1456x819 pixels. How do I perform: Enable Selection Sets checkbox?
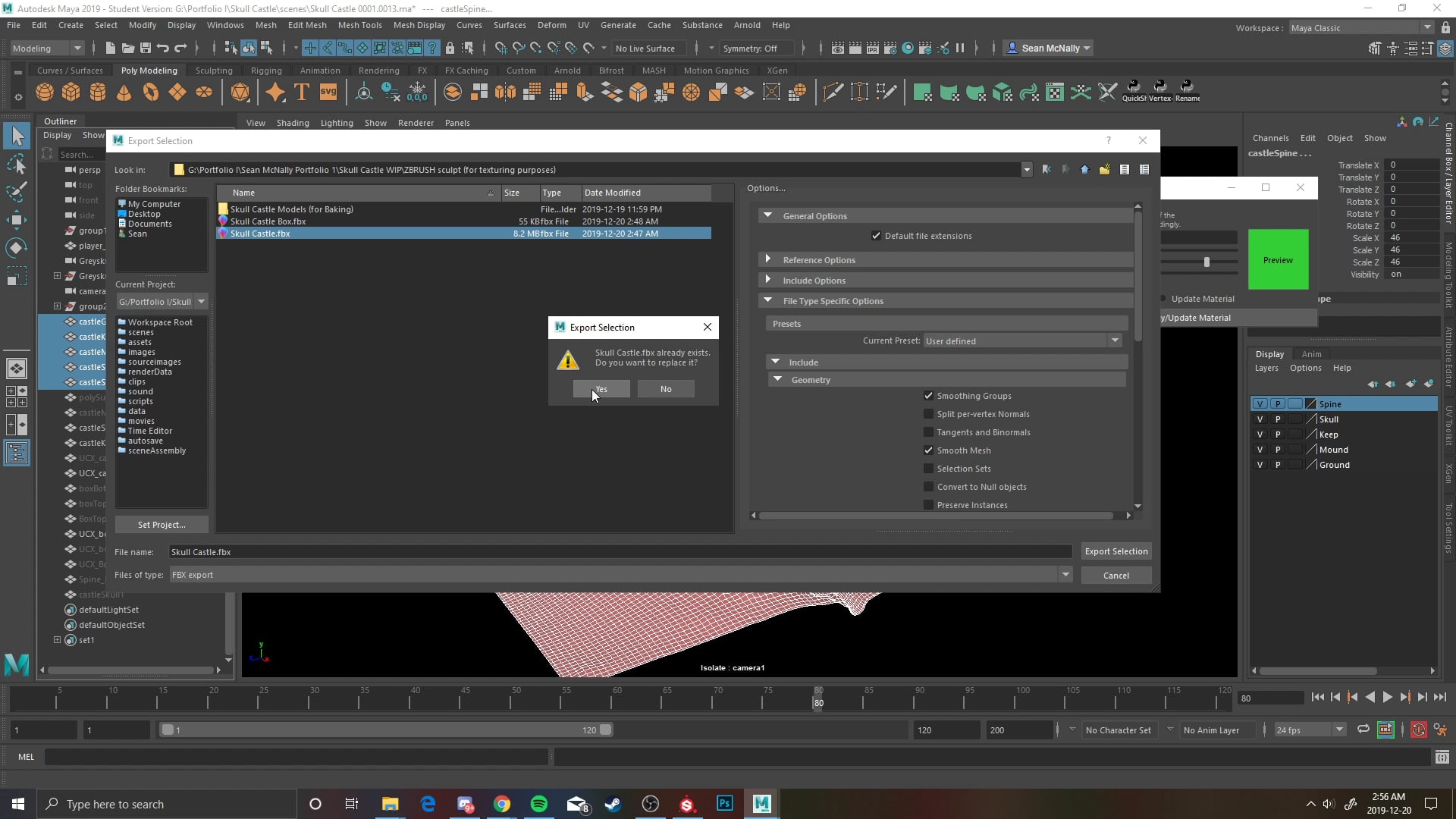(928, 469)
